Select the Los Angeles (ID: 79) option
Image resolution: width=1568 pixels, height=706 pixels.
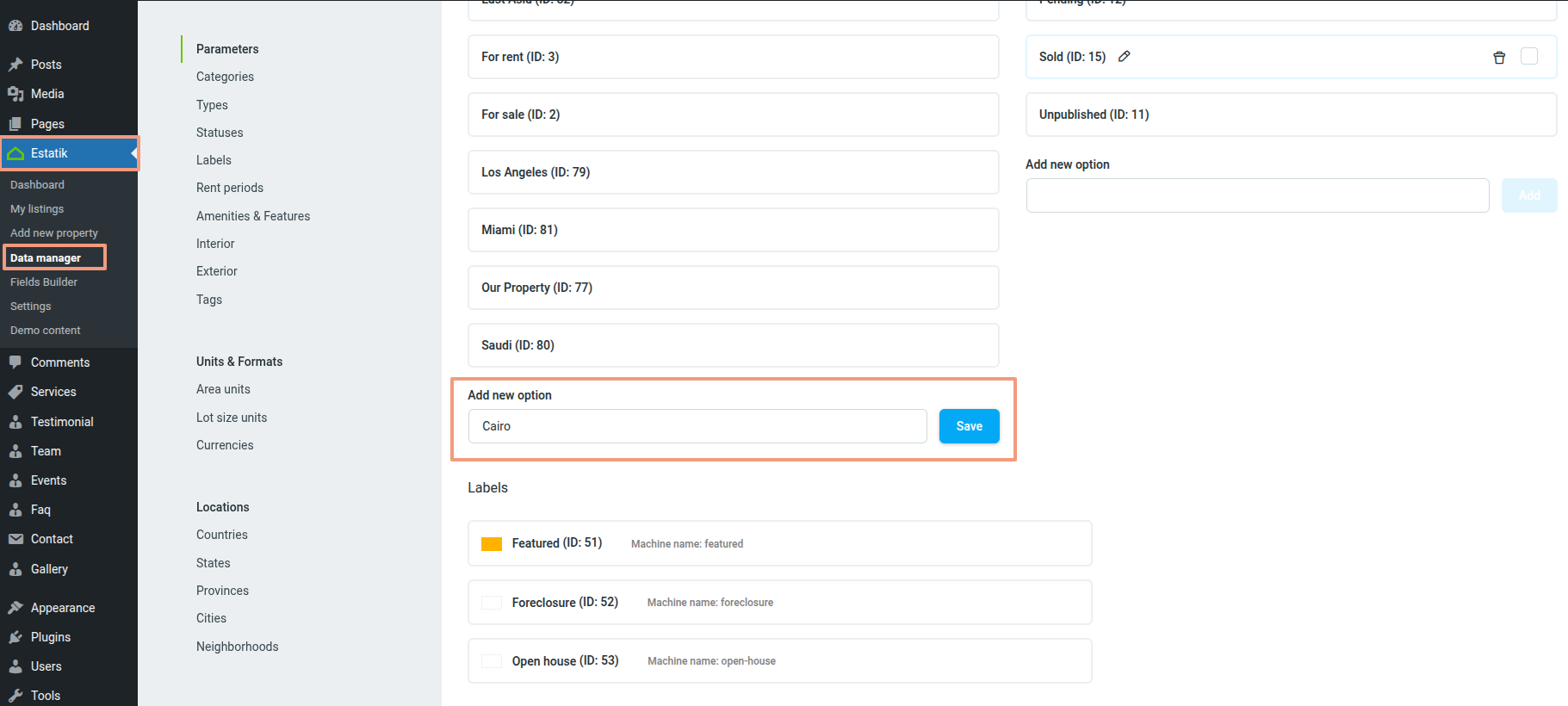[733, 172]
